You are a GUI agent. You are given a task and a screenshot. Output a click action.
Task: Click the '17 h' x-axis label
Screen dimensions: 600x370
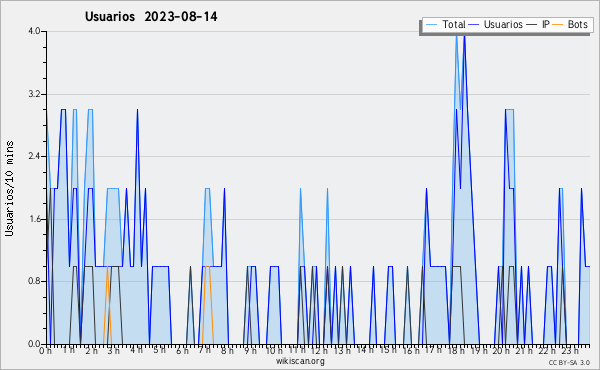coord(433,350)
